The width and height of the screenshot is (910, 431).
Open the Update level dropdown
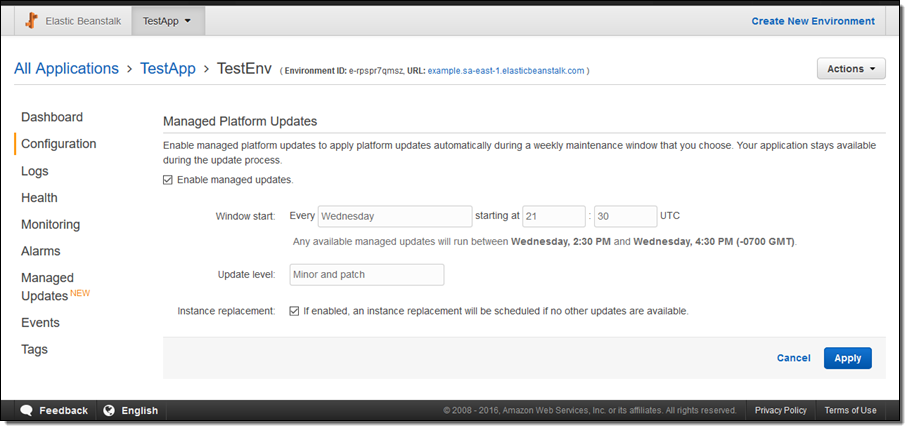tap(366, 274)
